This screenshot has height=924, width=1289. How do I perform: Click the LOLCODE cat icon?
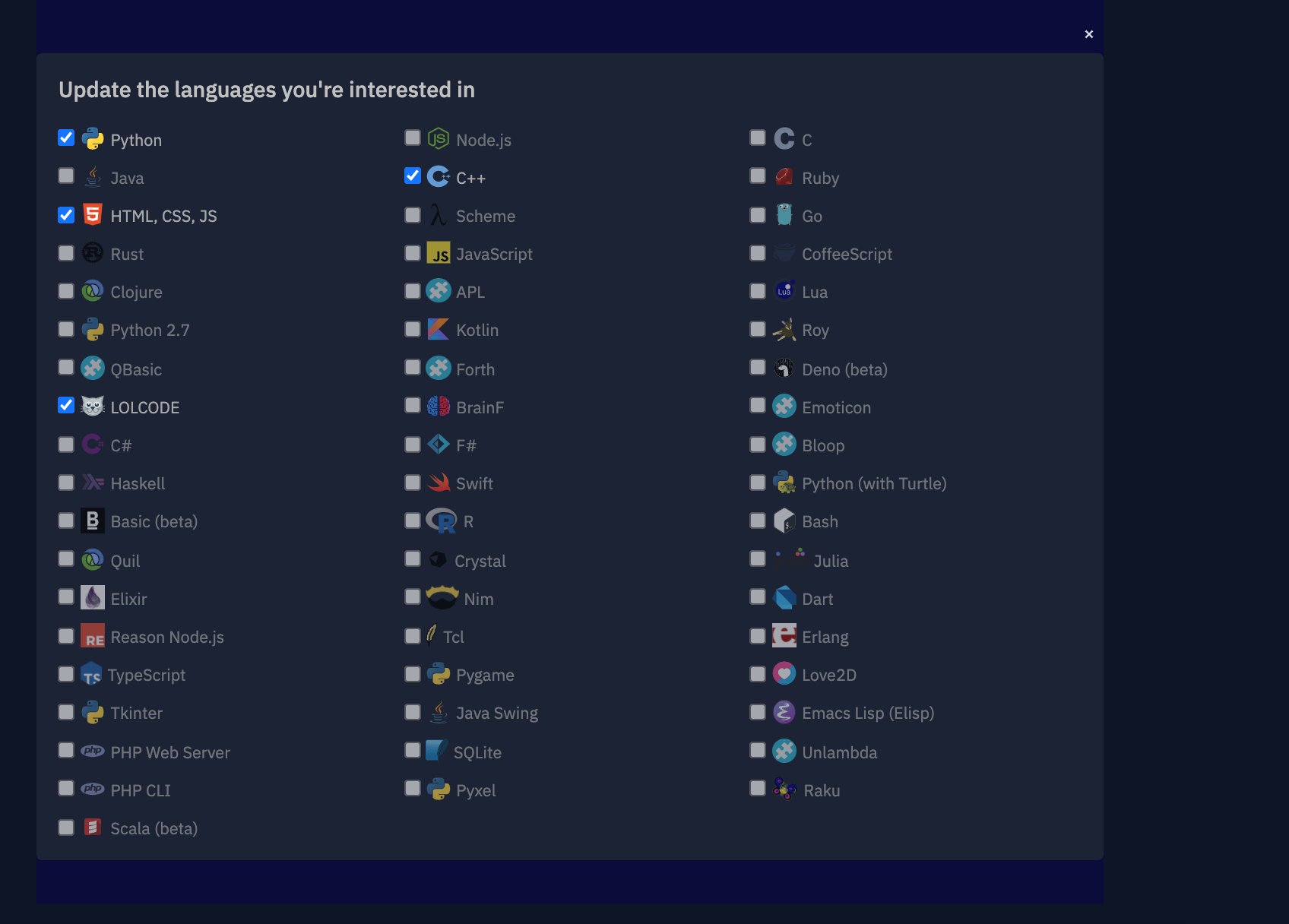tap(93, 407)
